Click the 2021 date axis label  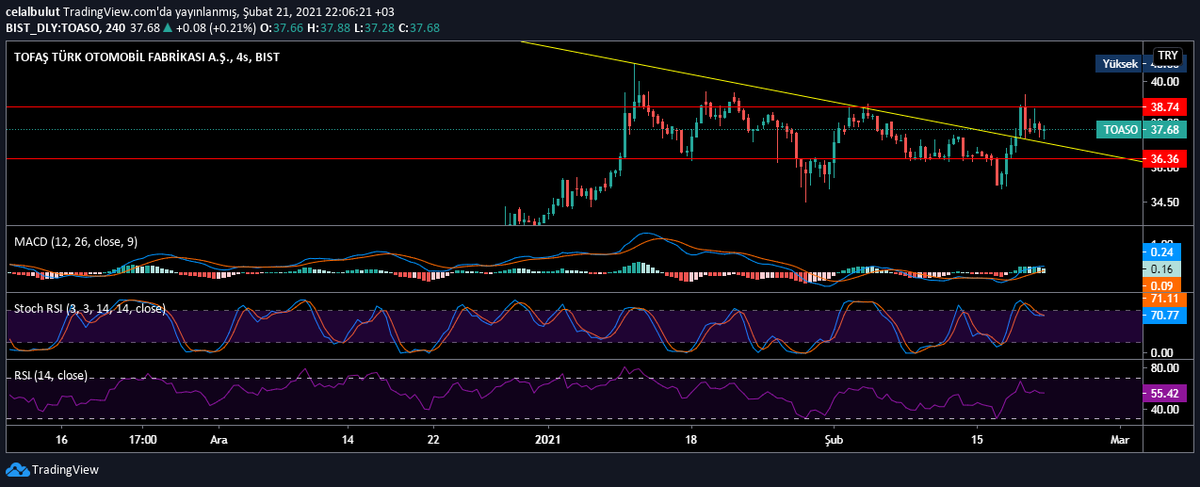(550, 438)
